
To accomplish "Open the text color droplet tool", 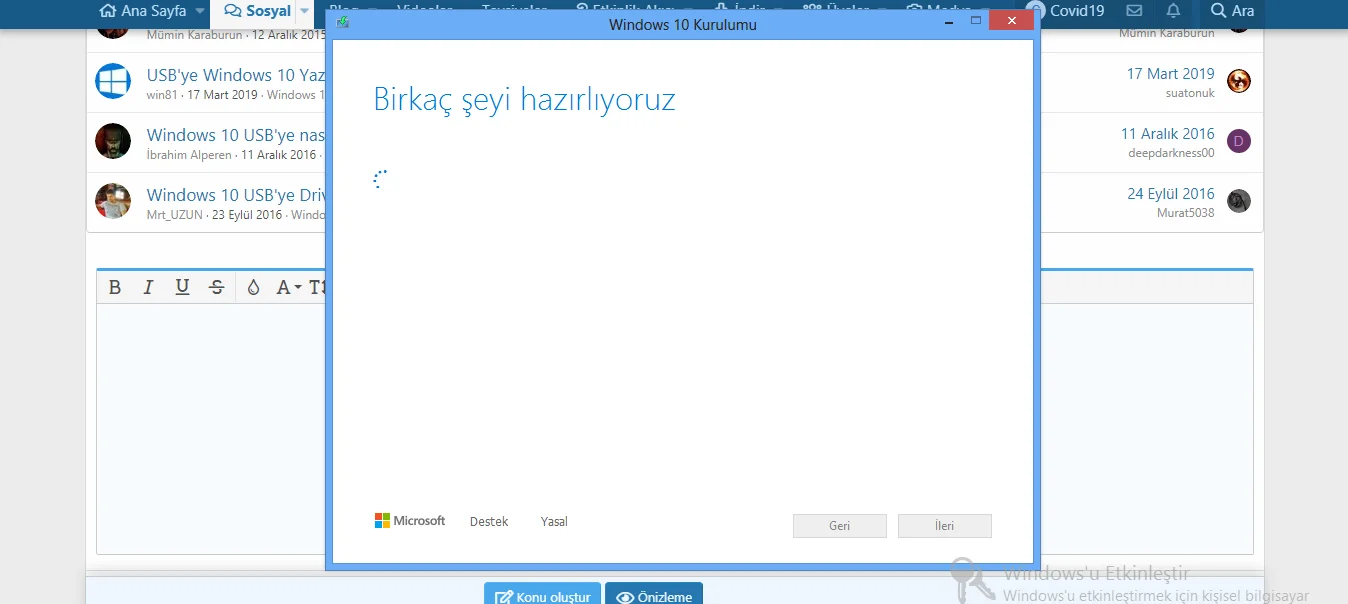I will [253, 288].
